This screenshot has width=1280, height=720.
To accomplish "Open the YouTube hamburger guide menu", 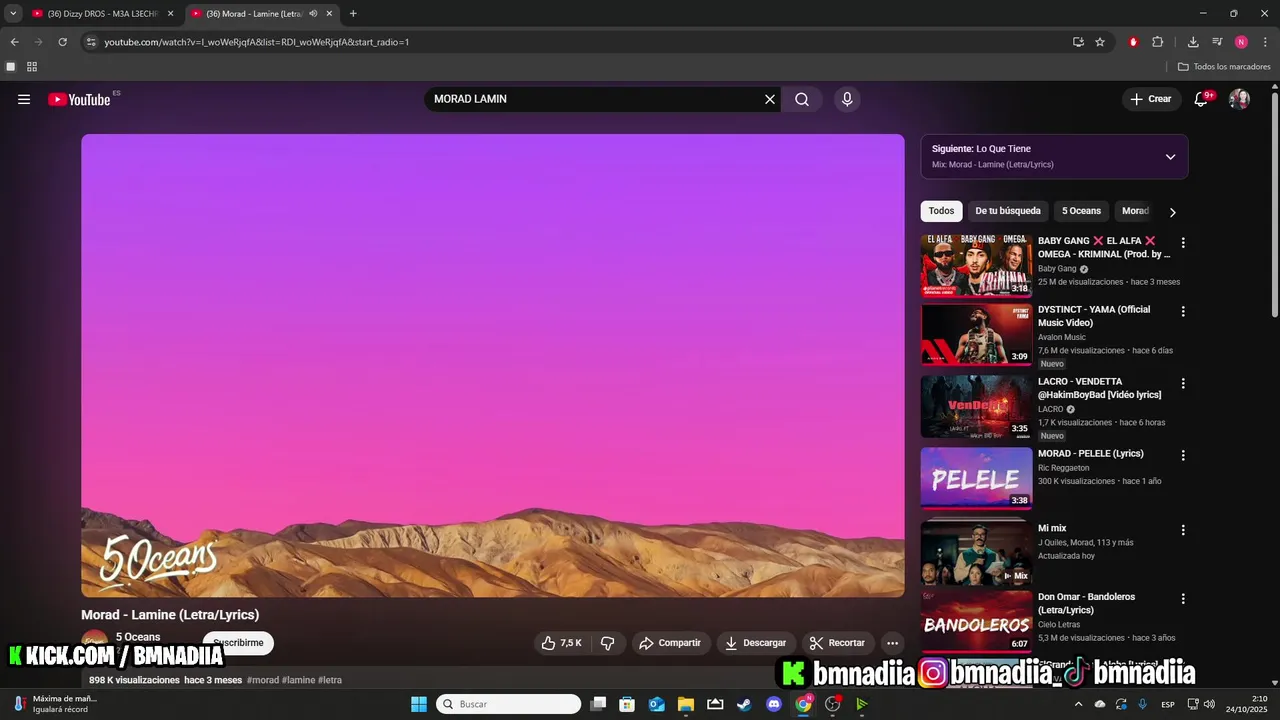I will (24, 99).
